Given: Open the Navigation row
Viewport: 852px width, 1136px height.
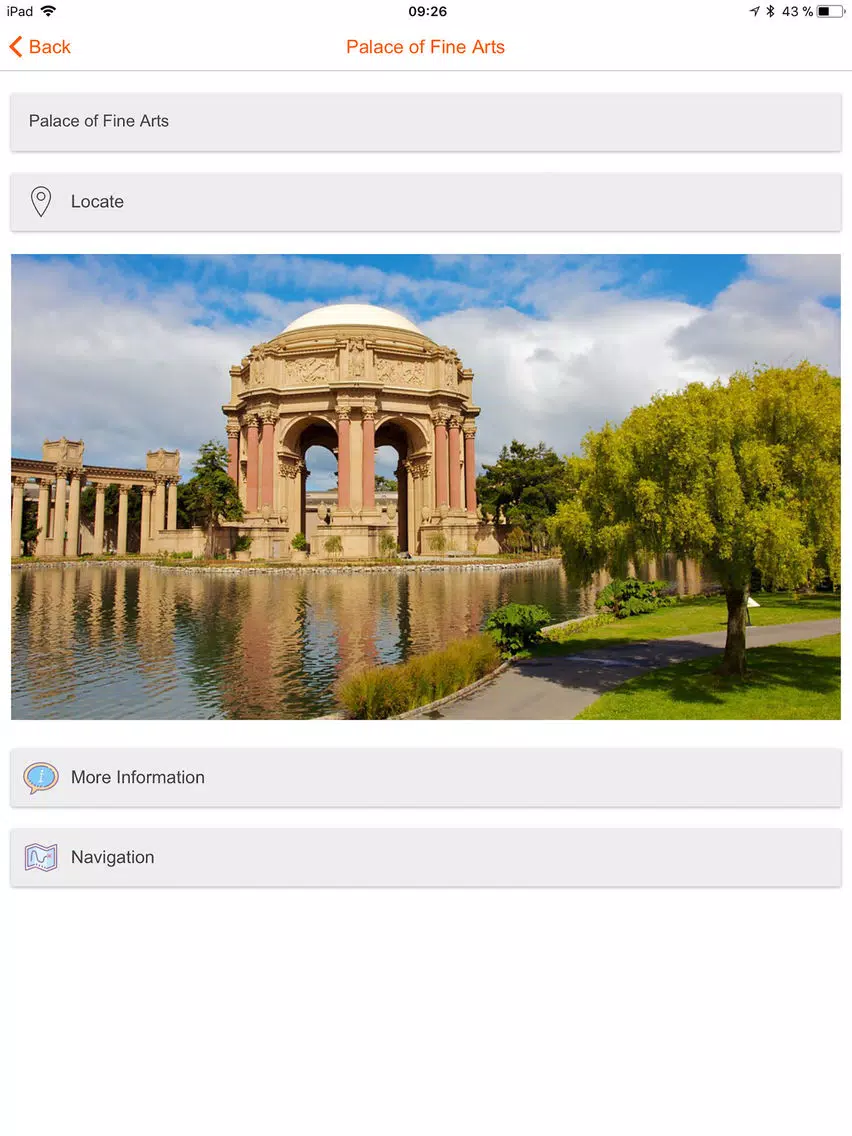Looking at the screenshot, I should [x=426, y=858].
